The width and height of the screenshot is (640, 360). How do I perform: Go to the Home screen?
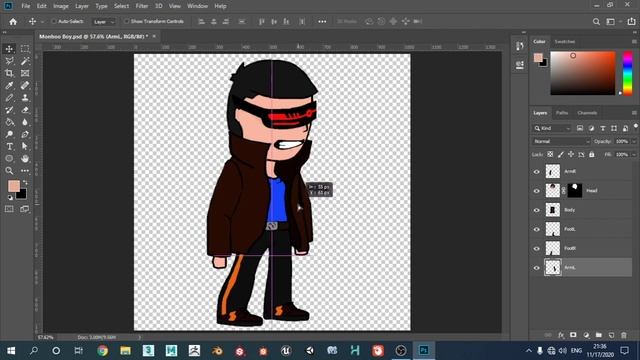pyautogui.click(x=13, y=22)
